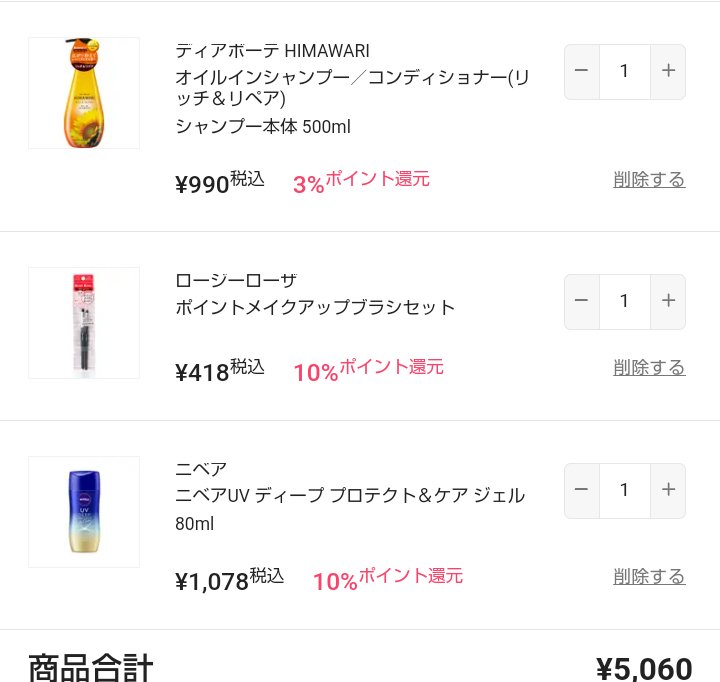Open Rosy Rosa brush set thumbnail
The width and height of the screenshot is (720, 682).
click(84, 323)
